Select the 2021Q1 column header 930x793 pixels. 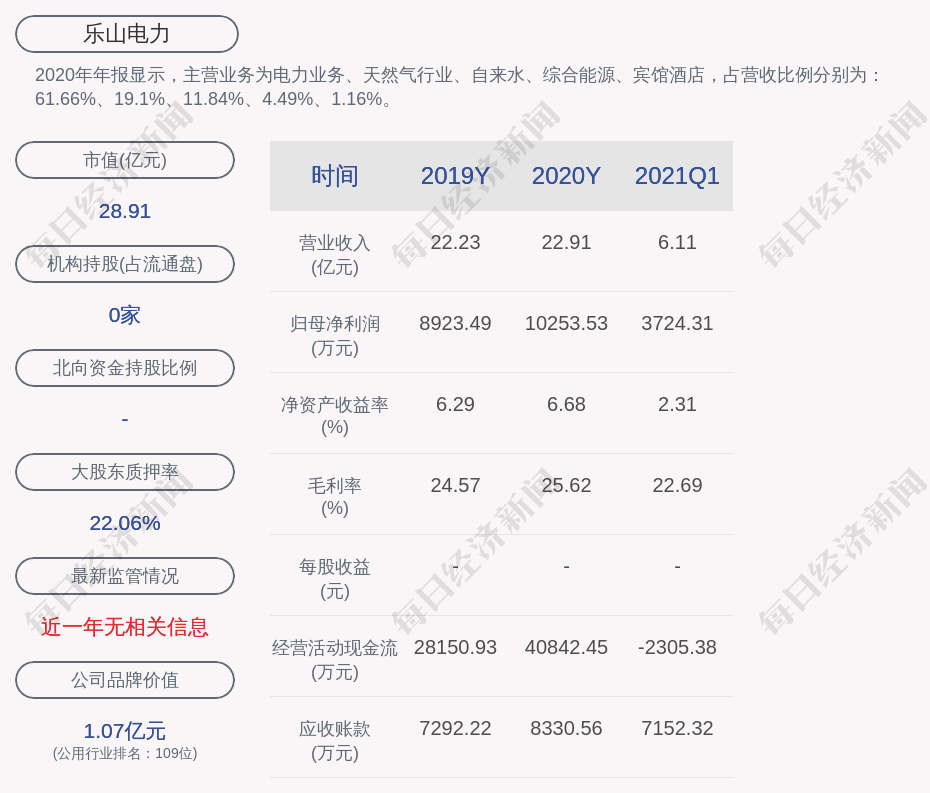[677, 176]
